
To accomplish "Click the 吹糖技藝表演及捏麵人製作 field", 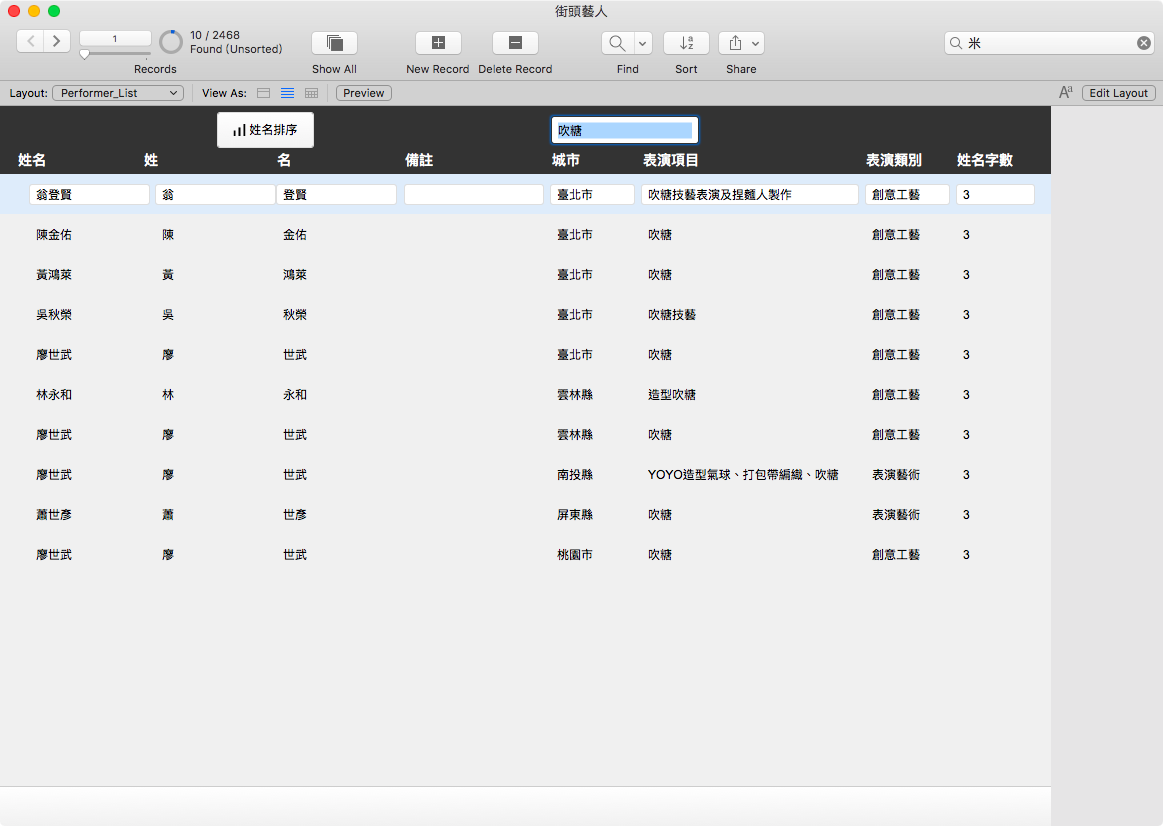I will 750,194.
